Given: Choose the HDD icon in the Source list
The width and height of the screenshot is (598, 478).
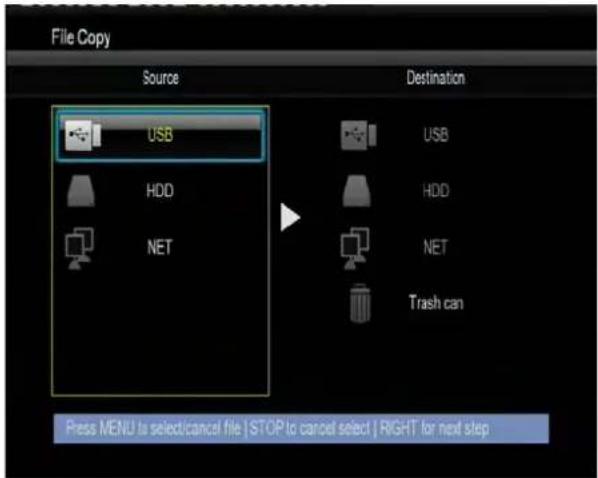Looking at the screenshot, I should pos(81,191).
